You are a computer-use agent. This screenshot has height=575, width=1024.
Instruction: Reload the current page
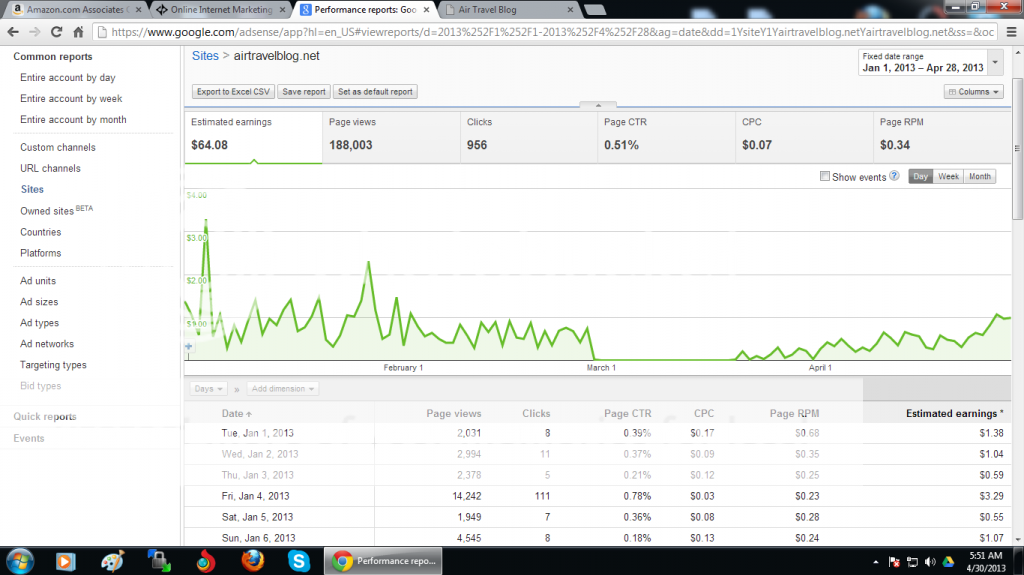56,31
